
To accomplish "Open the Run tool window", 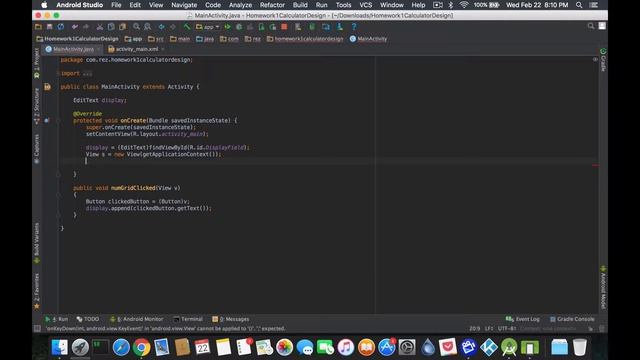I will 57,319.
